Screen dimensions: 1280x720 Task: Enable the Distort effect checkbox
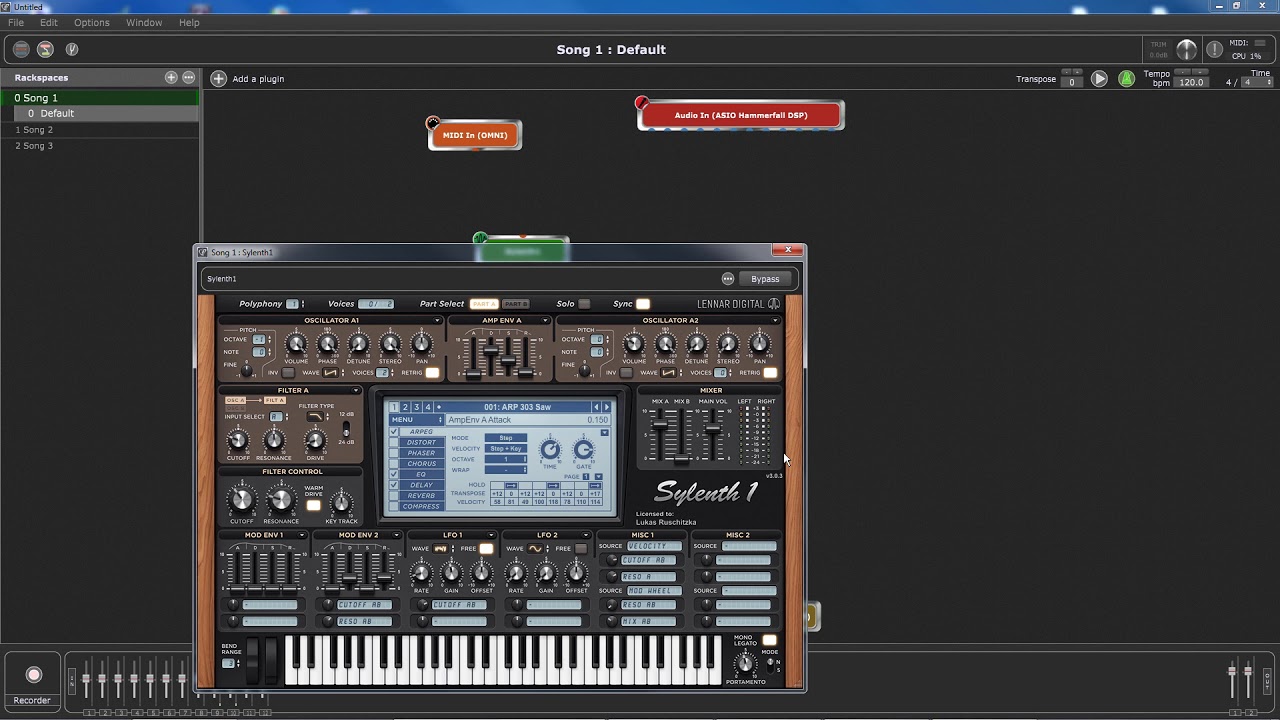click(x=394, y=442)
